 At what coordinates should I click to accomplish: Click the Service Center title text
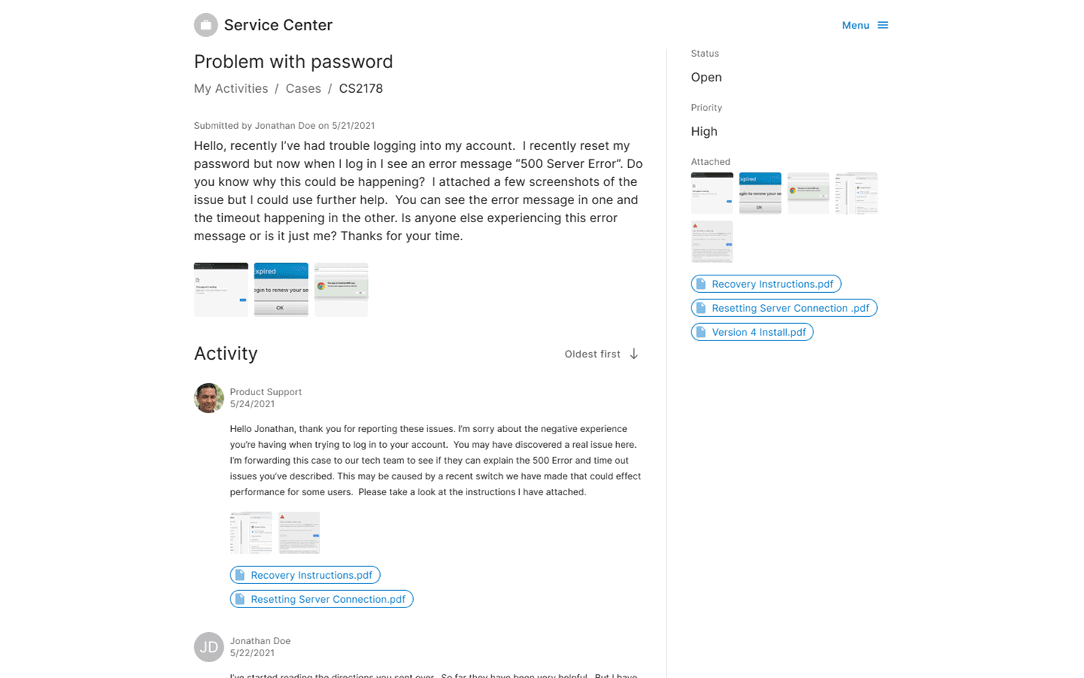point(278,25)
